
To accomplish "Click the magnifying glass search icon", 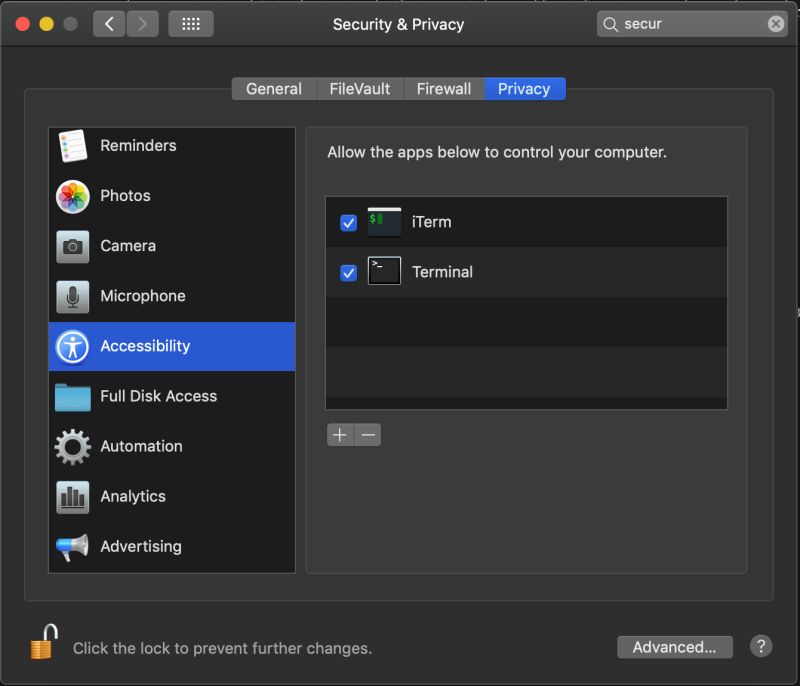I will pyautogui.click(x=610, y=24).
